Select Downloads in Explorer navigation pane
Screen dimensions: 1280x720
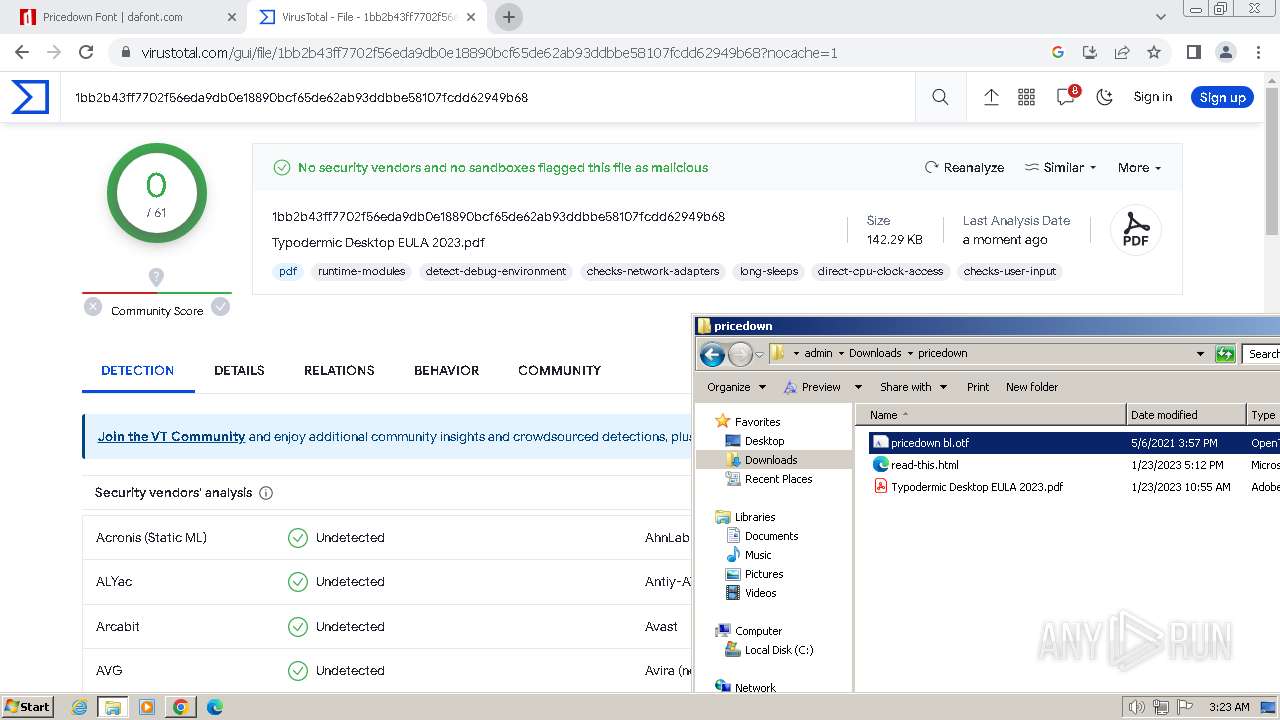(770, 460)
